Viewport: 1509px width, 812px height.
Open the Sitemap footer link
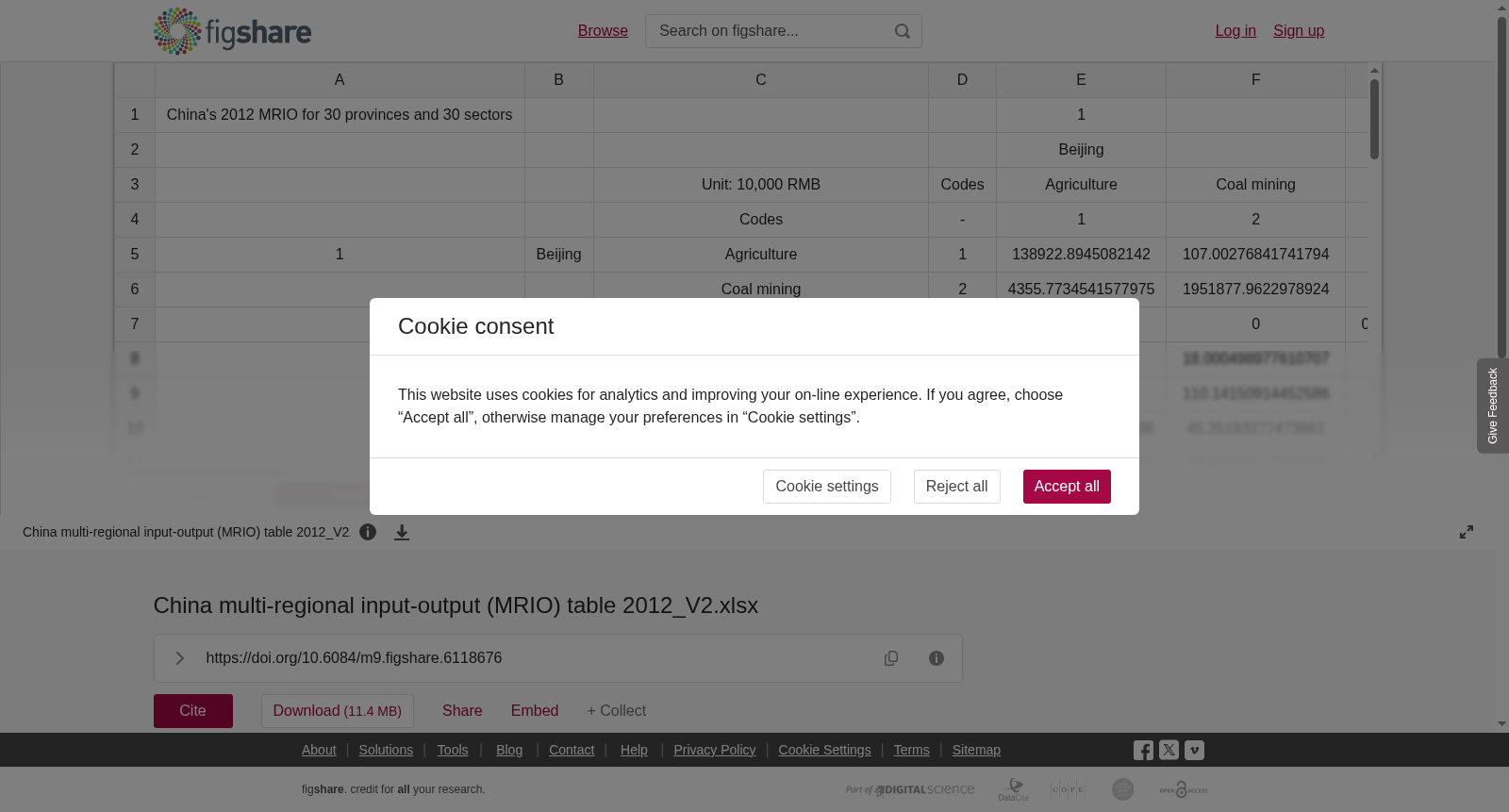(976, 750)
